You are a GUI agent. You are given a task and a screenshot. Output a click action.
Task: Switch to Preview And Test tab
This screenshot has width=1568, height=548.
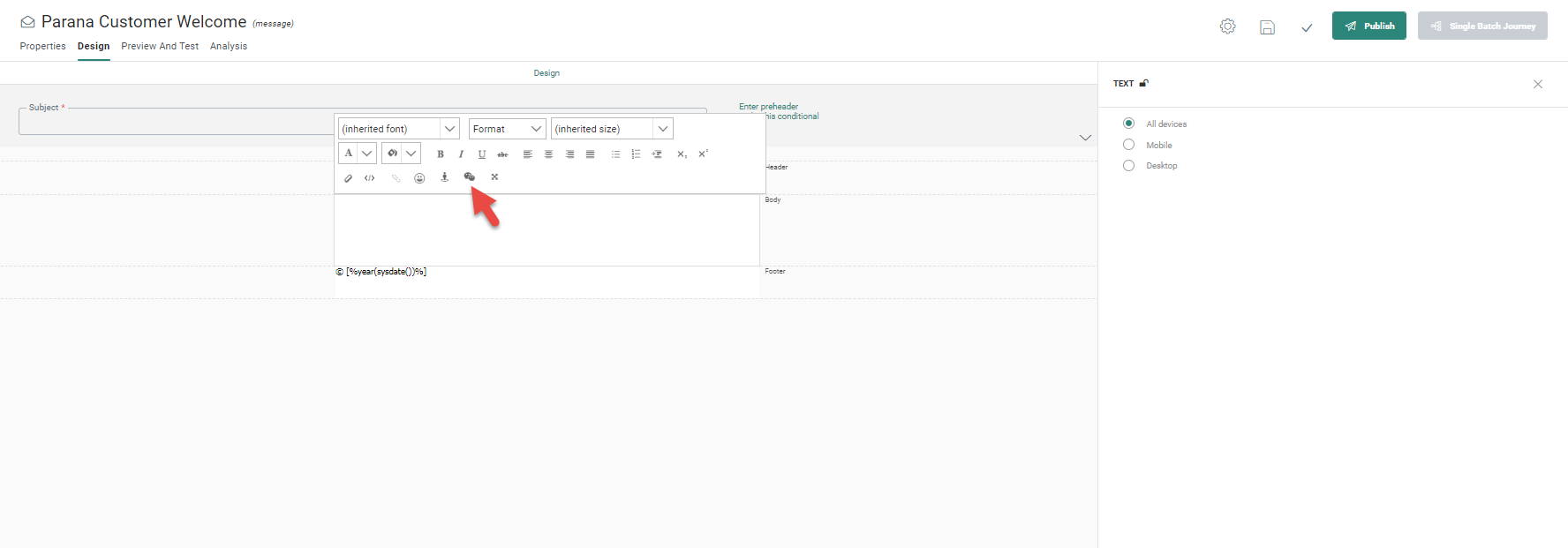160,46
